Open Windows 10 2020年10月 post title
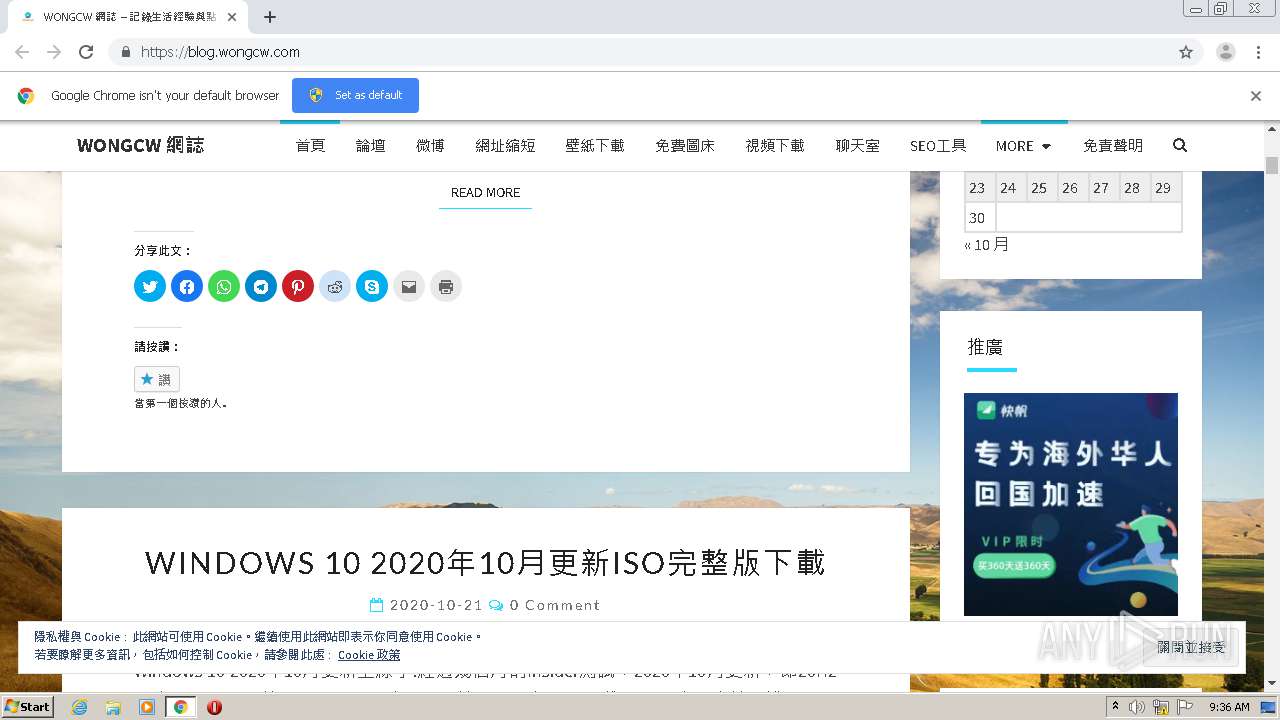This screenshot has width=1280, height=720. pyautogui.click(x=485, y=563)
